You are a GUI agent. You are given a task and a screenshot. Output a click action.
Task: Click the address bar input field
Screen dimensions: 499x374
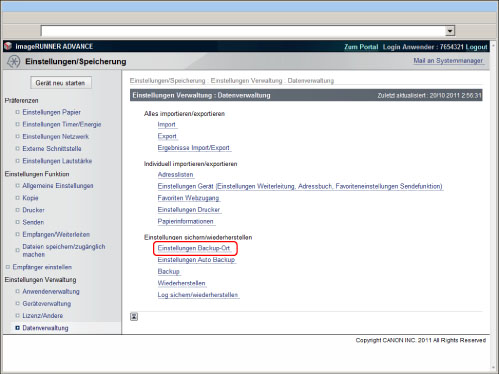tap(243, 31)
